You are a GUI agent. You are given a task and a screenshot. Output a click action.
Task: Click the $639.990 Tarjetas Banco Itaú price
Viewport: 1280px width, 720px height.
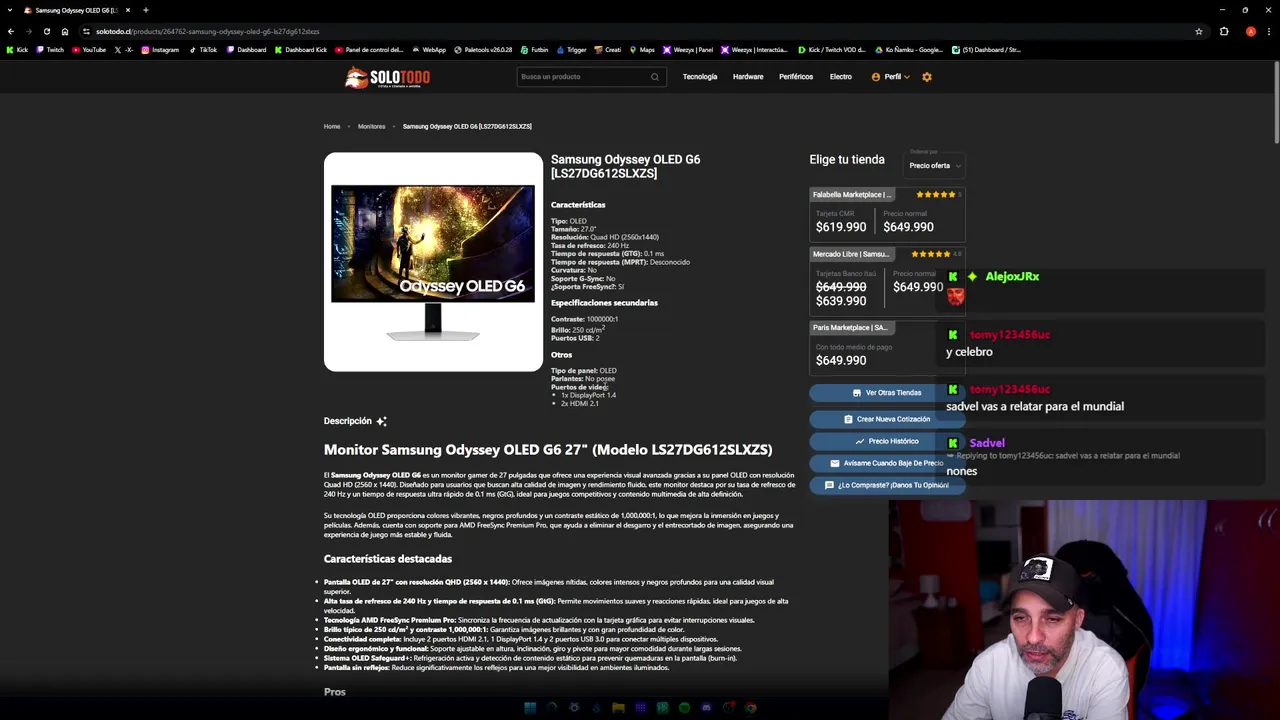point(841,301)
